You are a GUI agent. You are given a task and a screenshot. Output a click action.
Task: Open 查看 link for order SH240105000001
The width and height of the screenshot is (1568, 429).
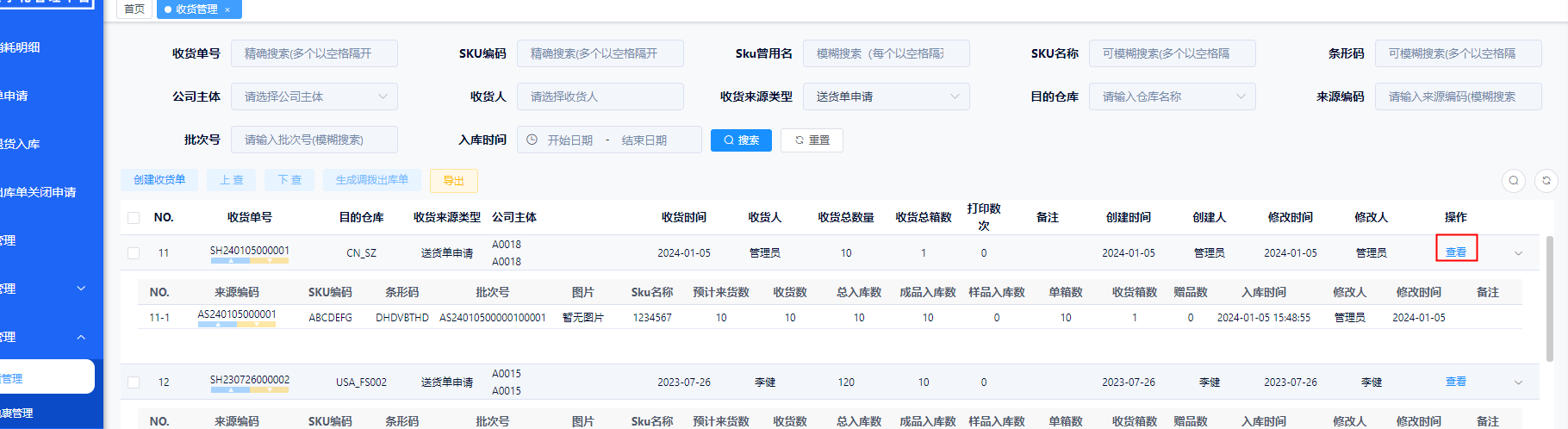pos(1456,252)
